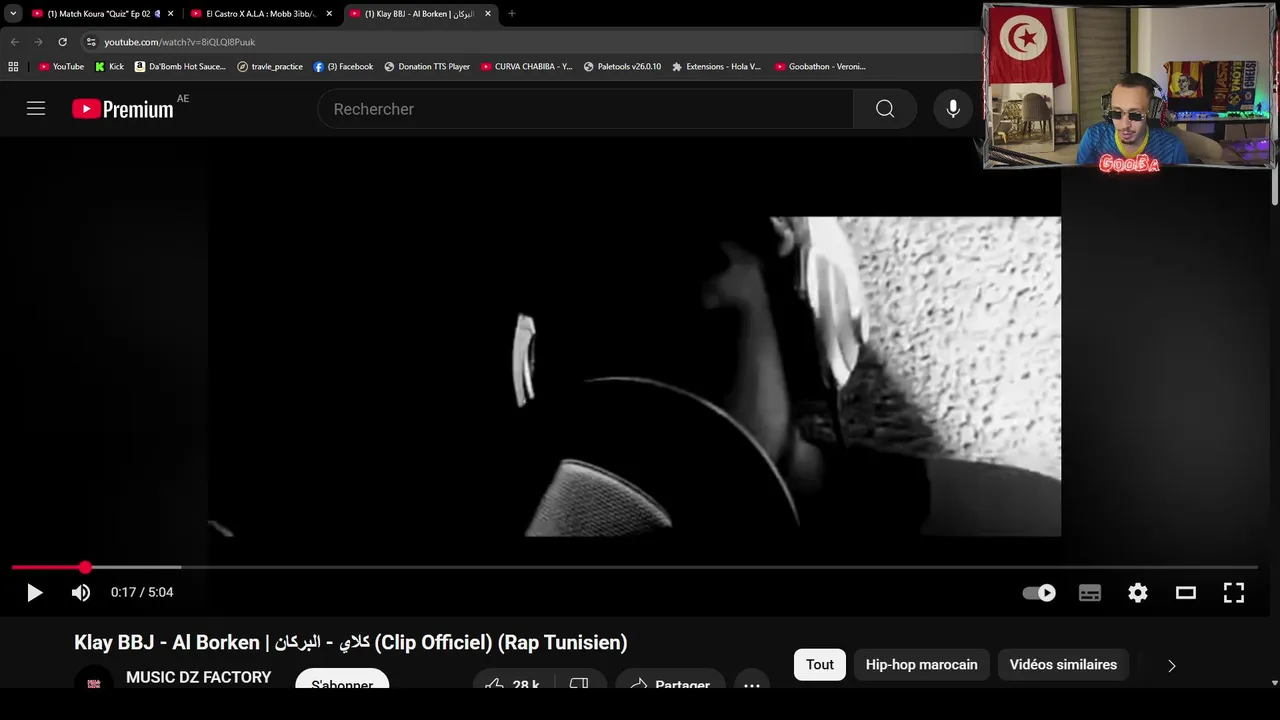
Task: Open MUSIC DZ FACTORY channel name
Action: tap(198, 678)
